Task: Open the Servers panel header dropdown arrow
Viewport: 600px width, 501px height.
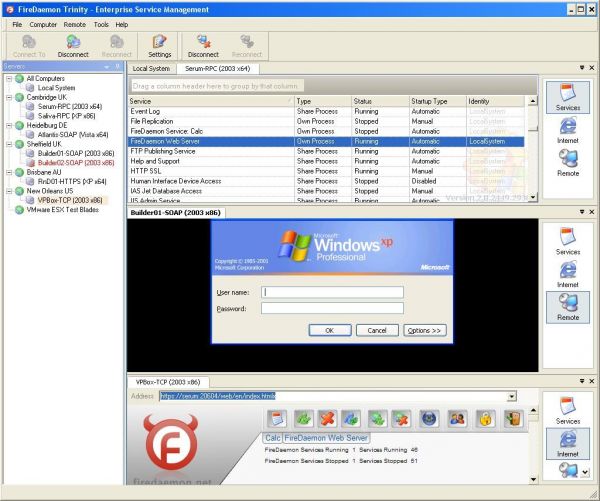Action: click(107, 67)
